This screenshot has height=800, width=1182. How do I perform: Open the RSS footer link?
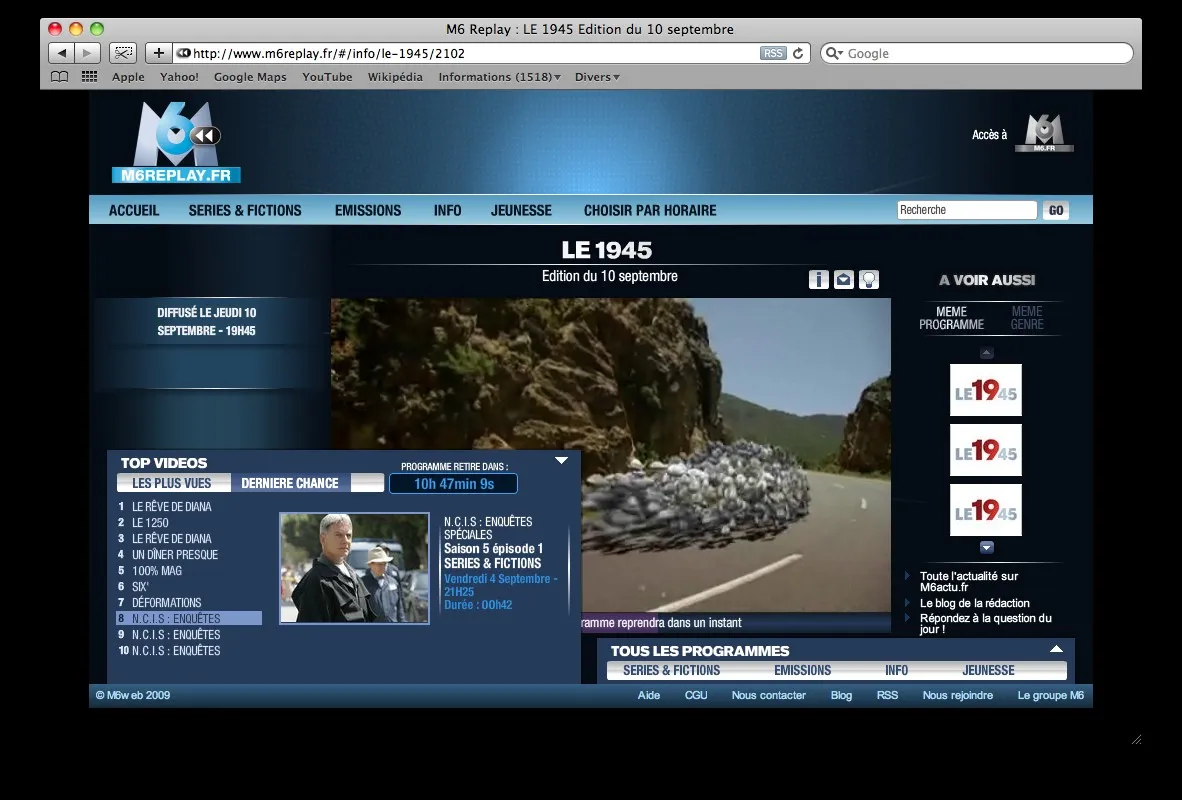[x=887, y=695]
